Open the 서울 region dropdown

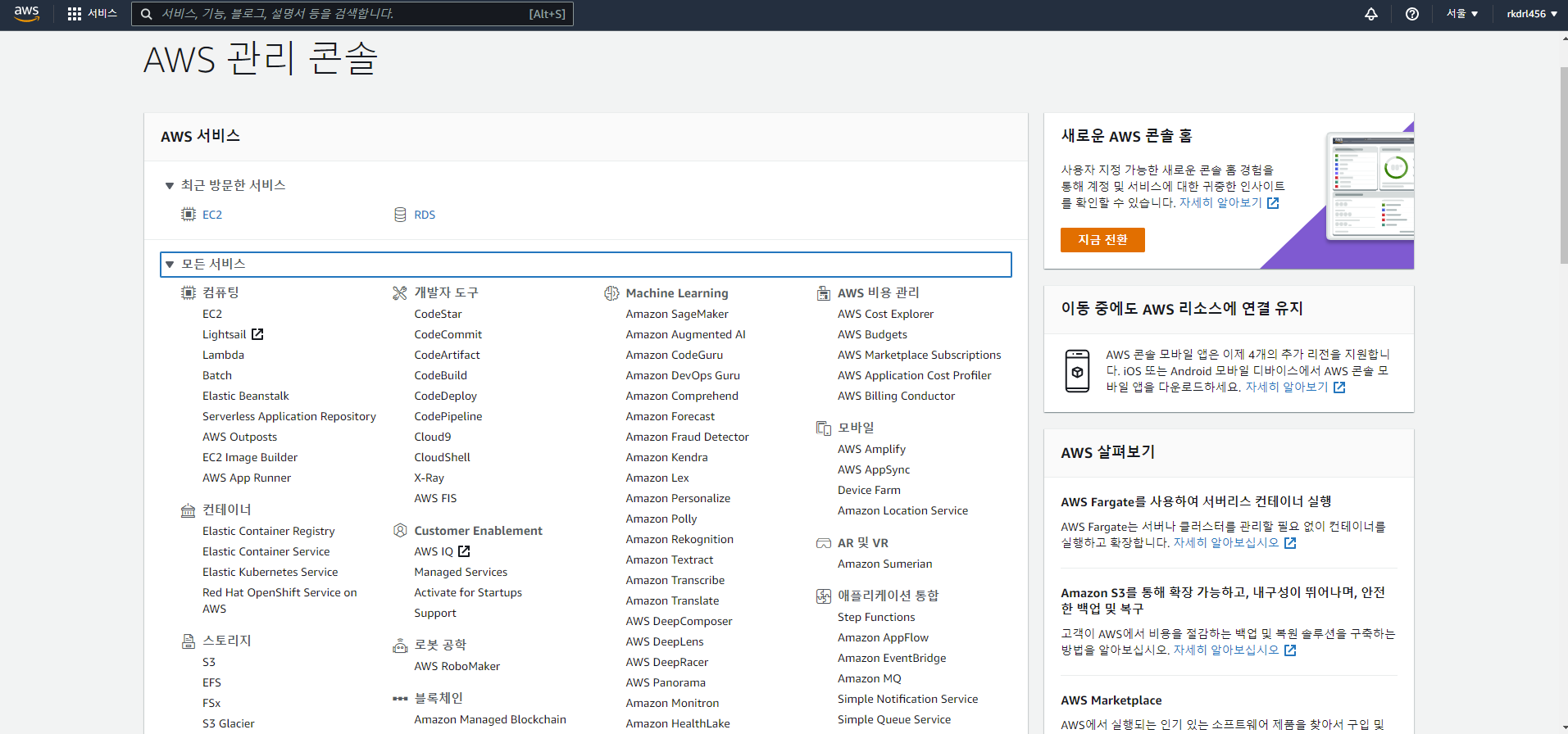[x=1462, y=14]
